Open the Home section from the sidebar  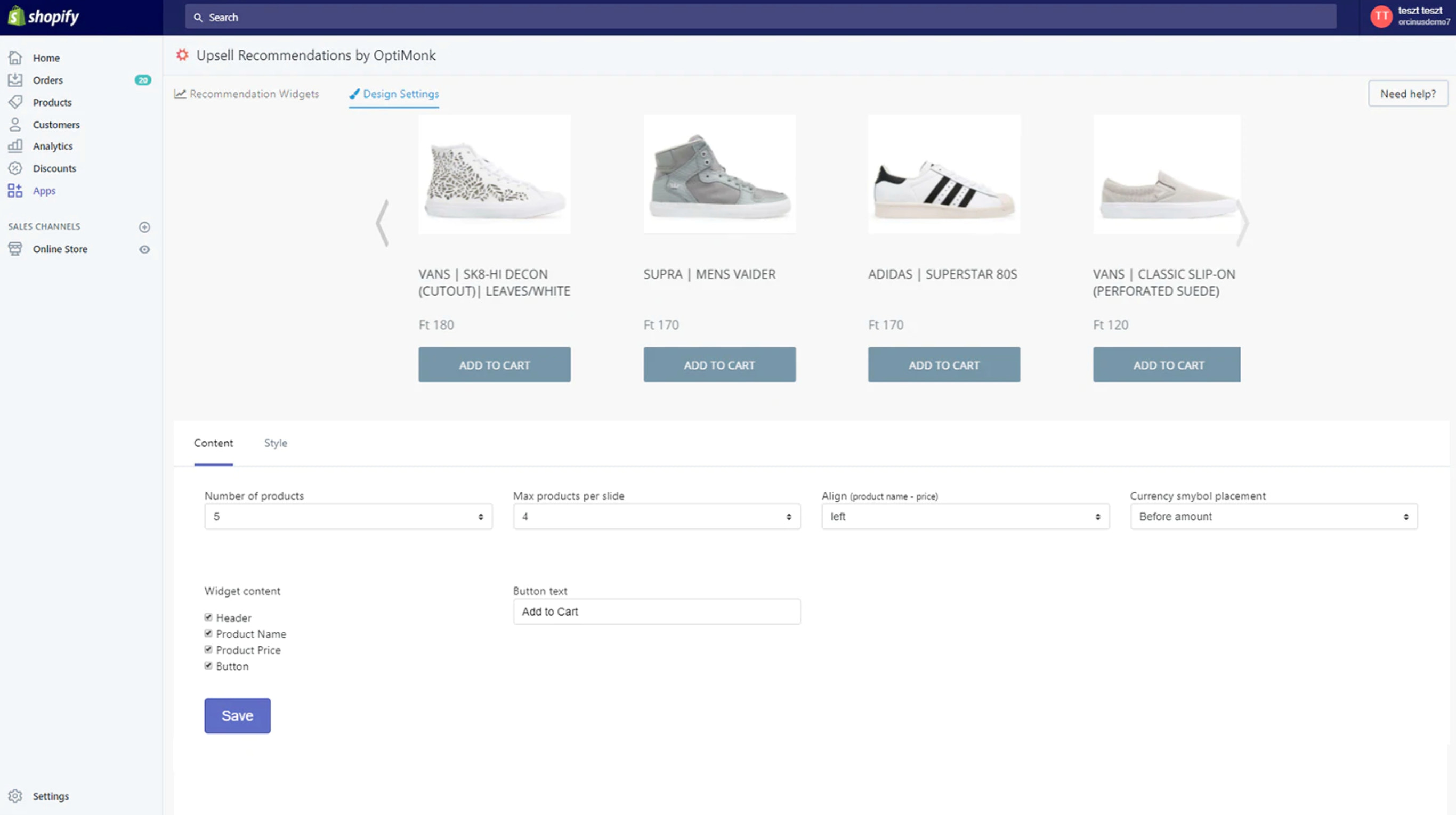46,58
